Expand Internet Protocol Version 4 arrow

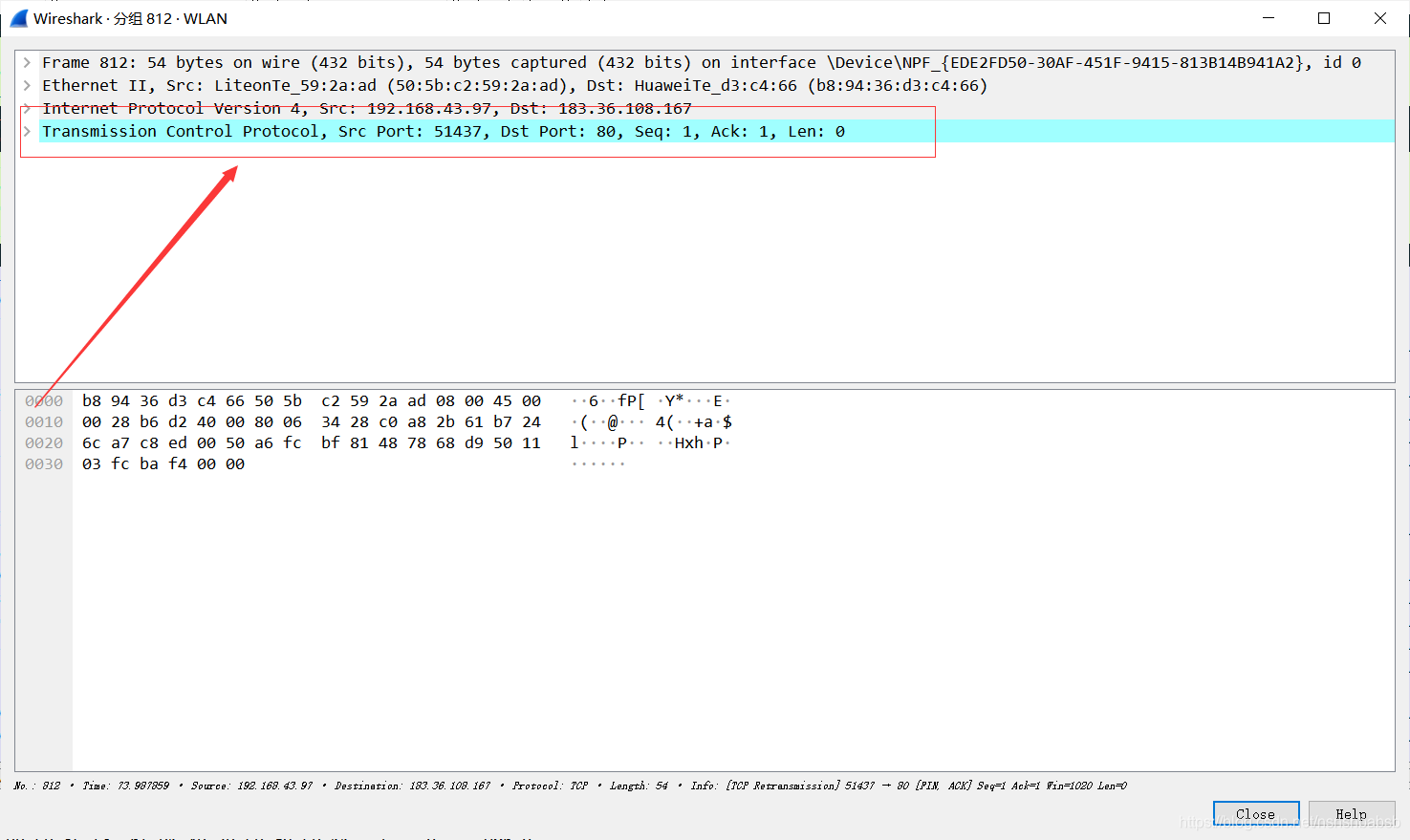tap(27, 109)
